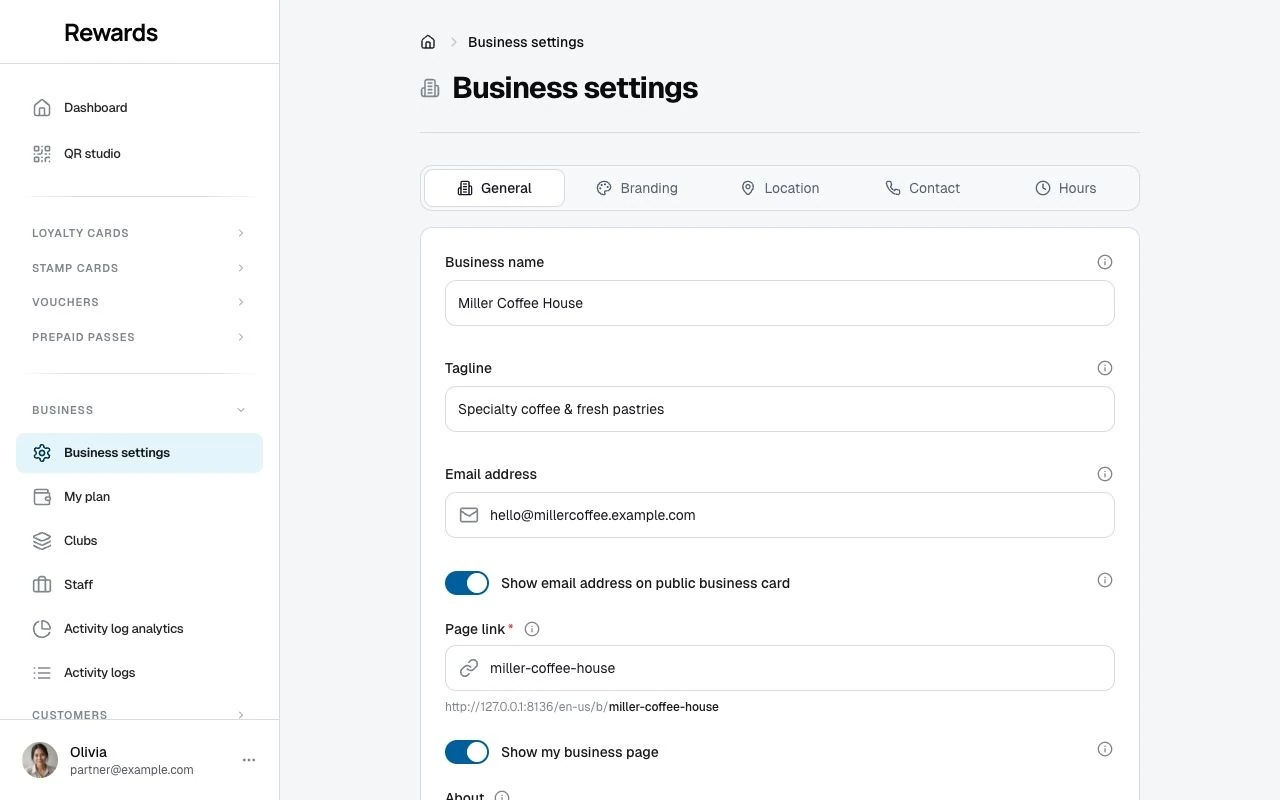Click info icon for Show my business page
The width and height of the screenshot is (1280, 800).
coord(1105,749)
